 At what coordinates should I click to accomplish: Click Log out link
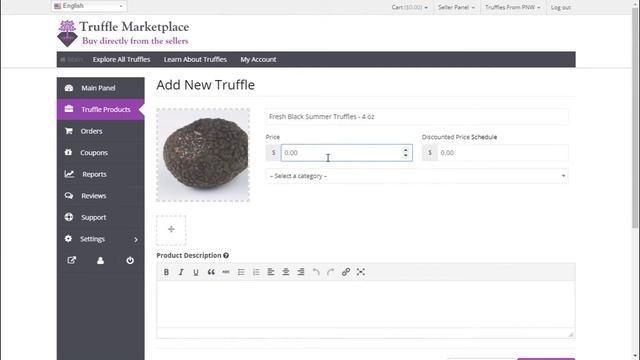[561, 7]
